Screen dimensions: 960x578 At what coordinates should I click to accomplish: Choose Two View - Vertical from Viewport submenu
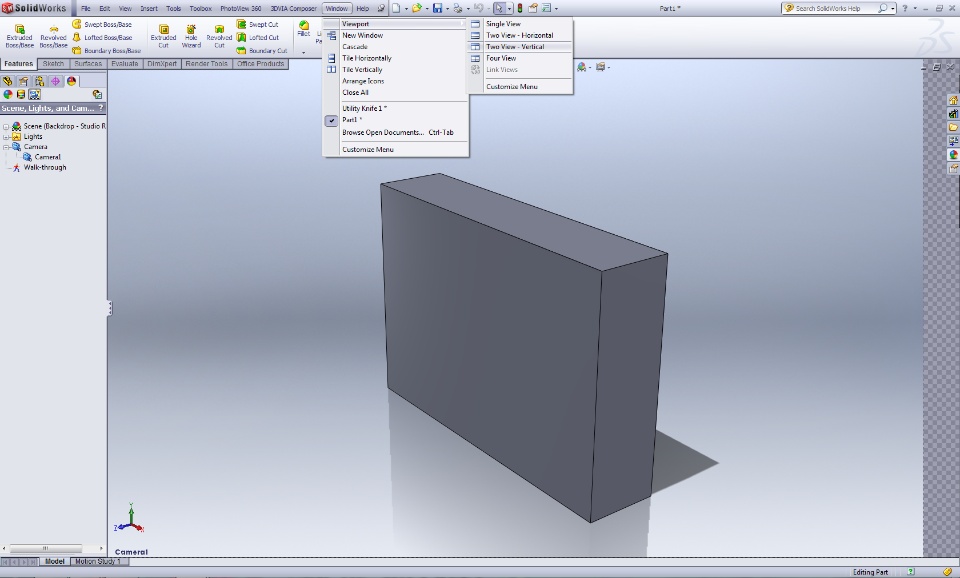tap(520, 47)
